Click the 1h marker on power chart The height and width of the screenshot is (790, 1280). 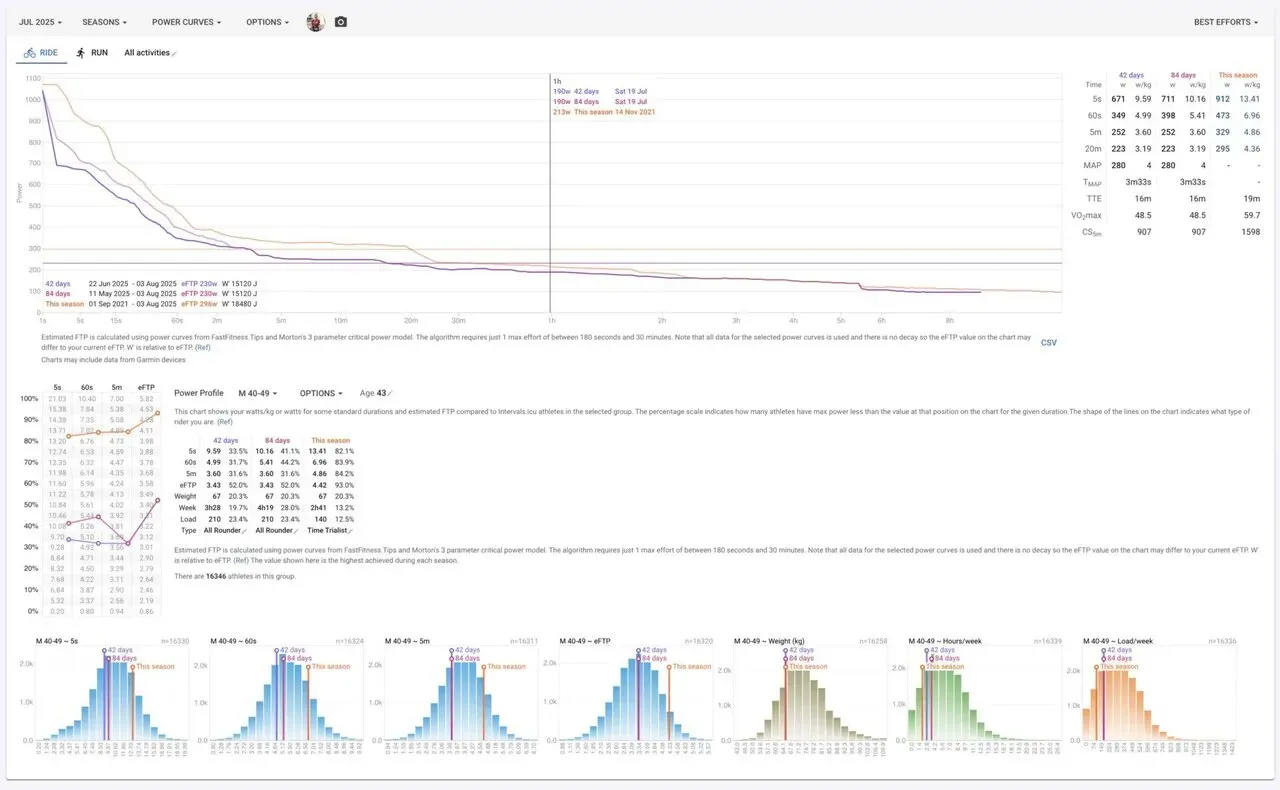point(557,80)
